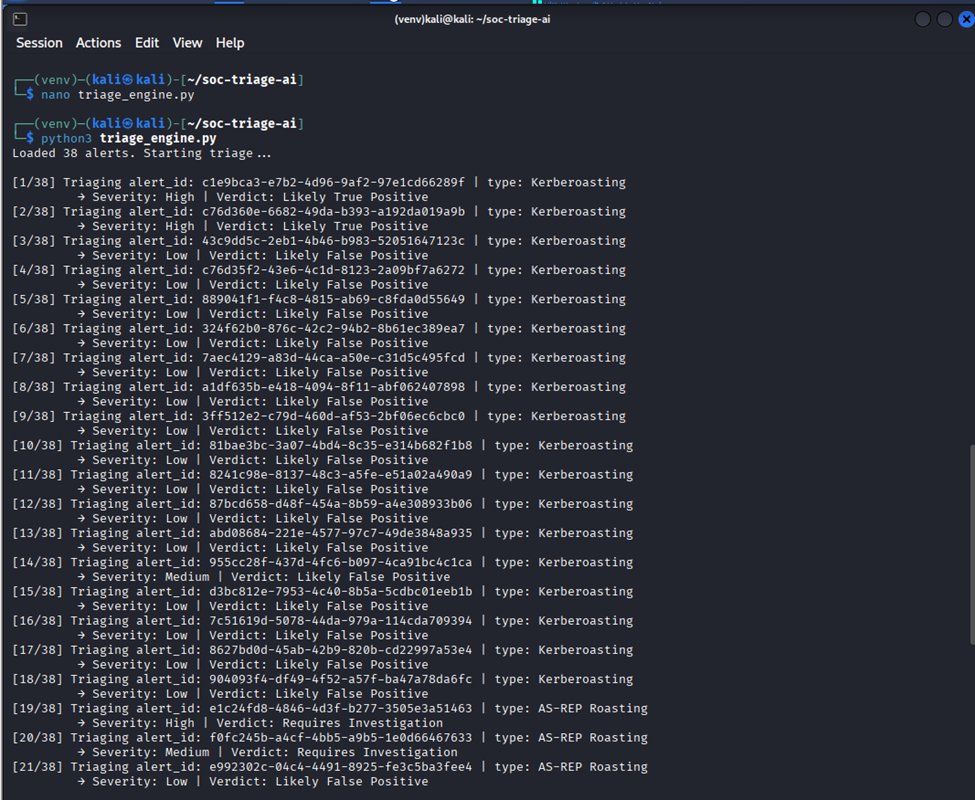Open the Actions menu
This screenshot has height=800, width=975.
click(98, 43)
